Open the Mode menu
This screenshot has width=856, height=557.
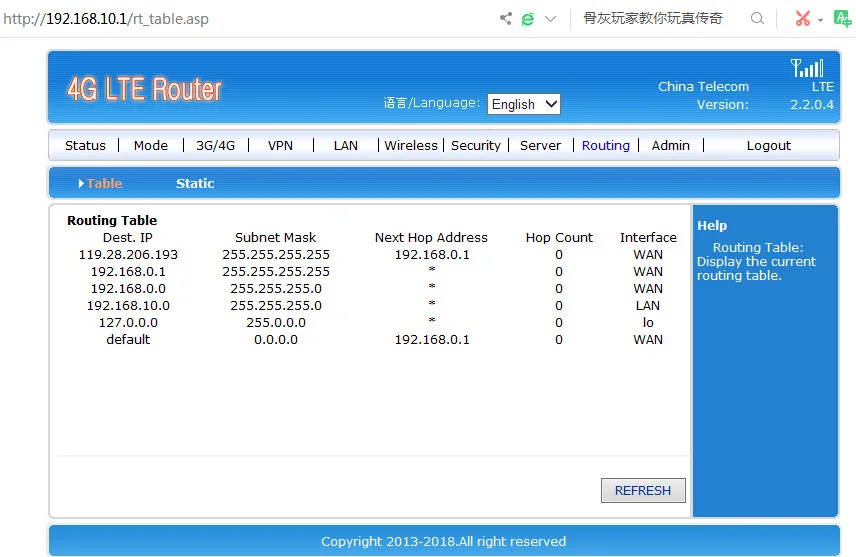151,145
